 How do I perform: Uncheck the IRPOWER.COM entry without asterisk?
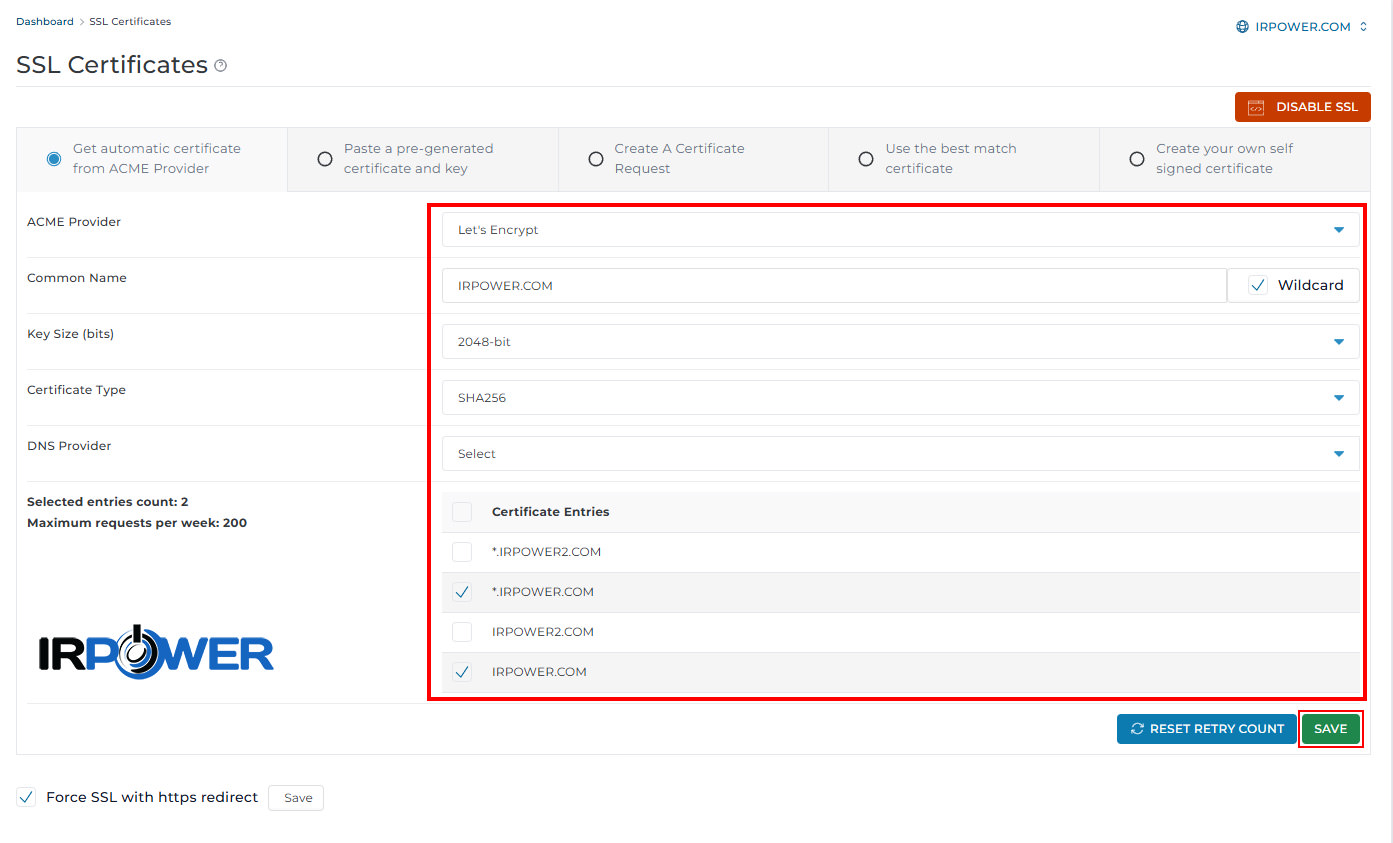point(462,672)
